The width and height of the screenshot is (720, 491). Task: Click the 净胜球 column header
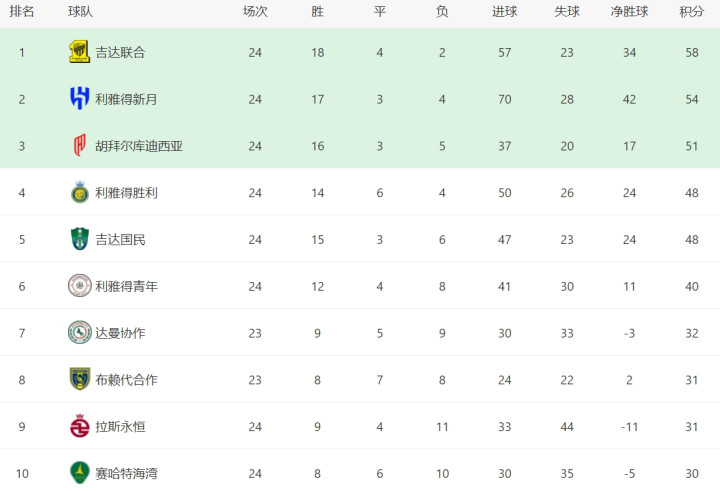pos(629,12)
